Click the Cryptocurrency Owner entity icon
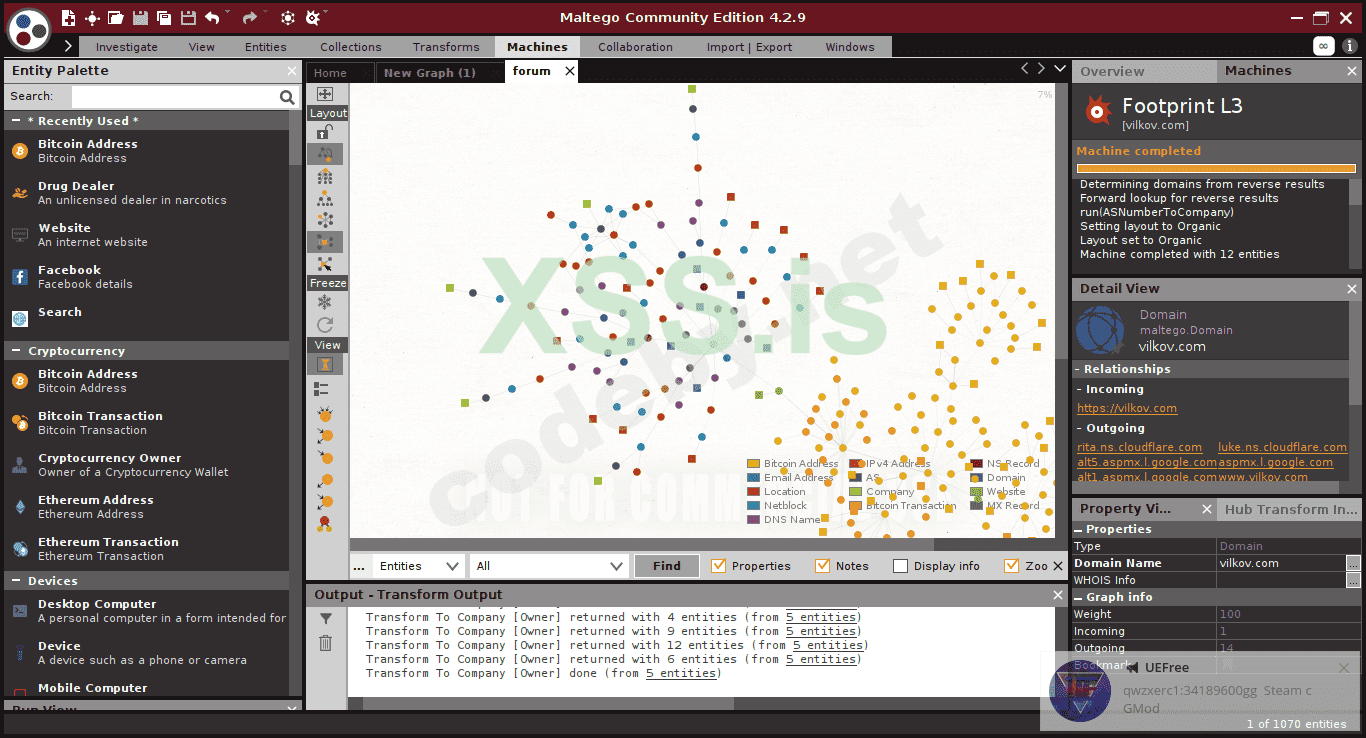 pyautogui.click(x=20, y=465)
